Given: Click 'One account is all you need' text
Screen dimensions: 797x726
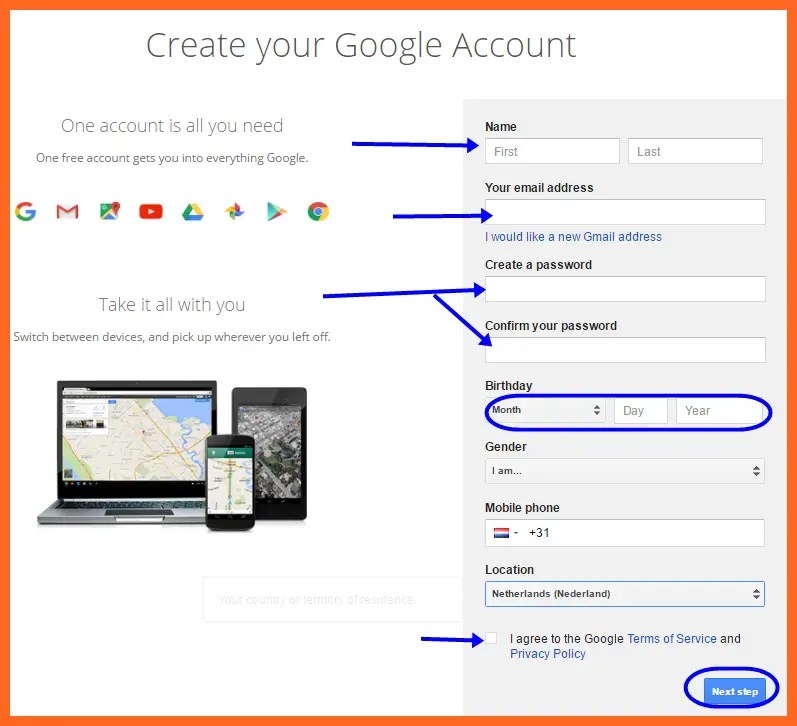Looking at the screenshot, I should point(172,126).
